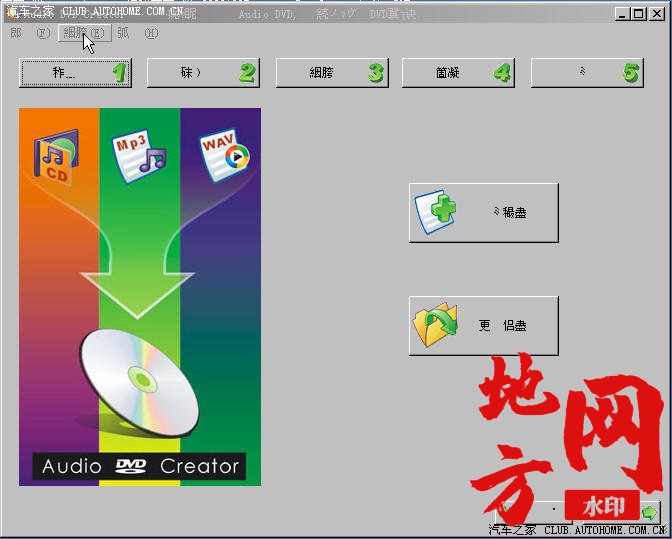Click the Audio DVD Creator banner image
The width and height of the screenshot is (672, 539).
tap(140, 297)
